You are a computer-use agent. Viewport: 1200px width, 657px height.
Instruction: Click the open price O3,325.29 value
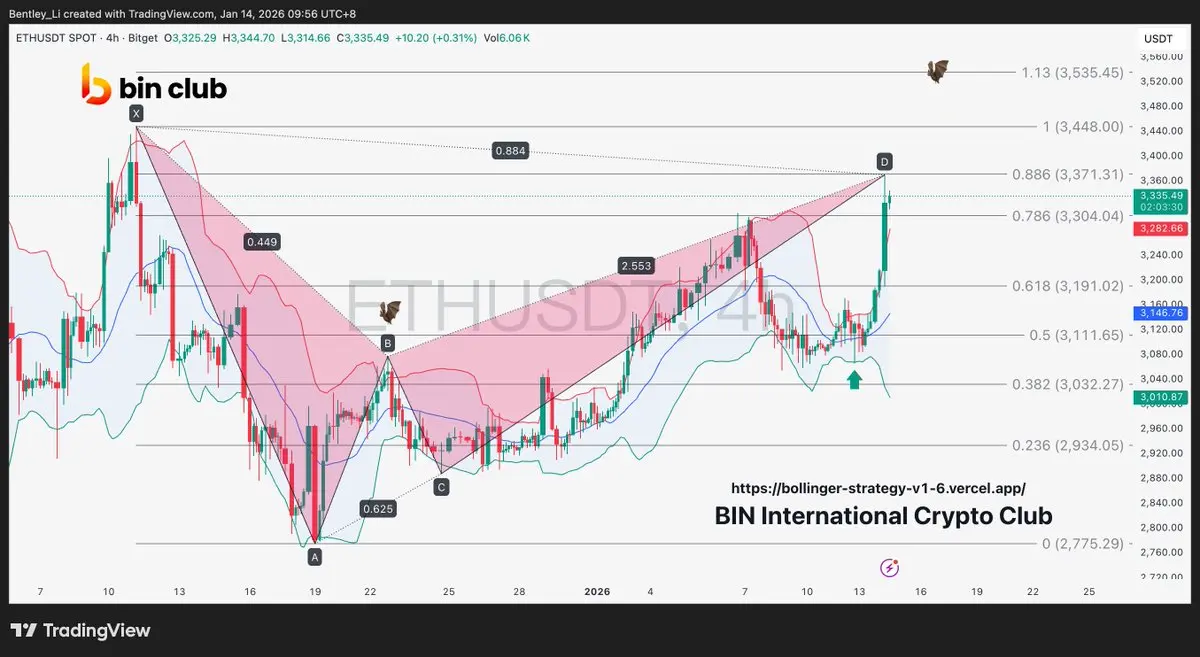tap(192, 37)
